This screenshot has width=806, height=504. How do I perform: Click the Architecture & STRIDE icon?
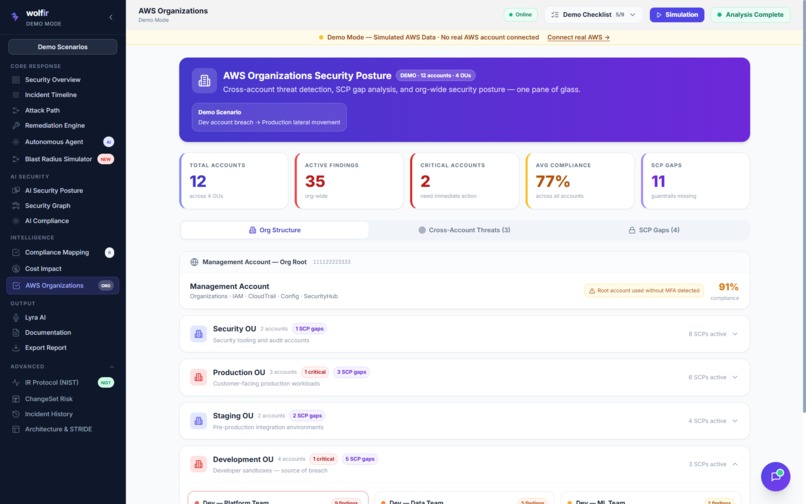tap(16, 429)
